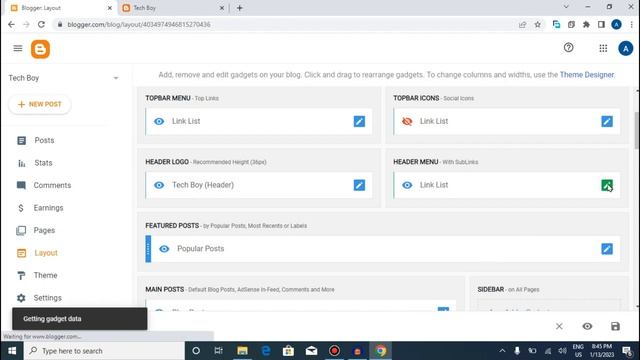Viewport: 640px width, 360px height.
Task: Create a post with NEW POST button
Action: pyautogui.click(x=40, y=104)
